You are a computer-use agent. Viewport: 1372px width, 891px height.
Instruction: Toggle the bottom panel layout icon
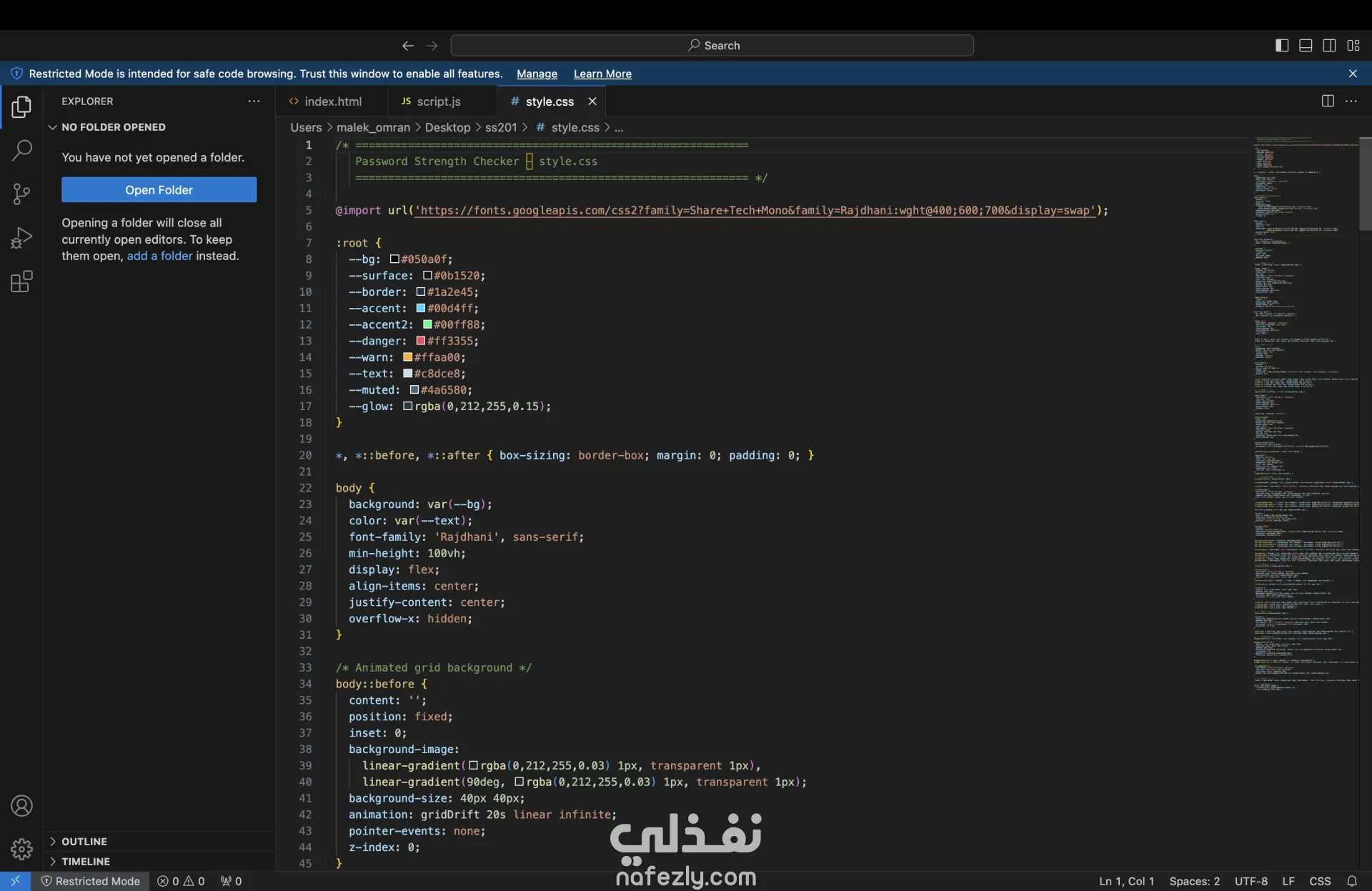pyautogui.click(x=1306, y=46)
